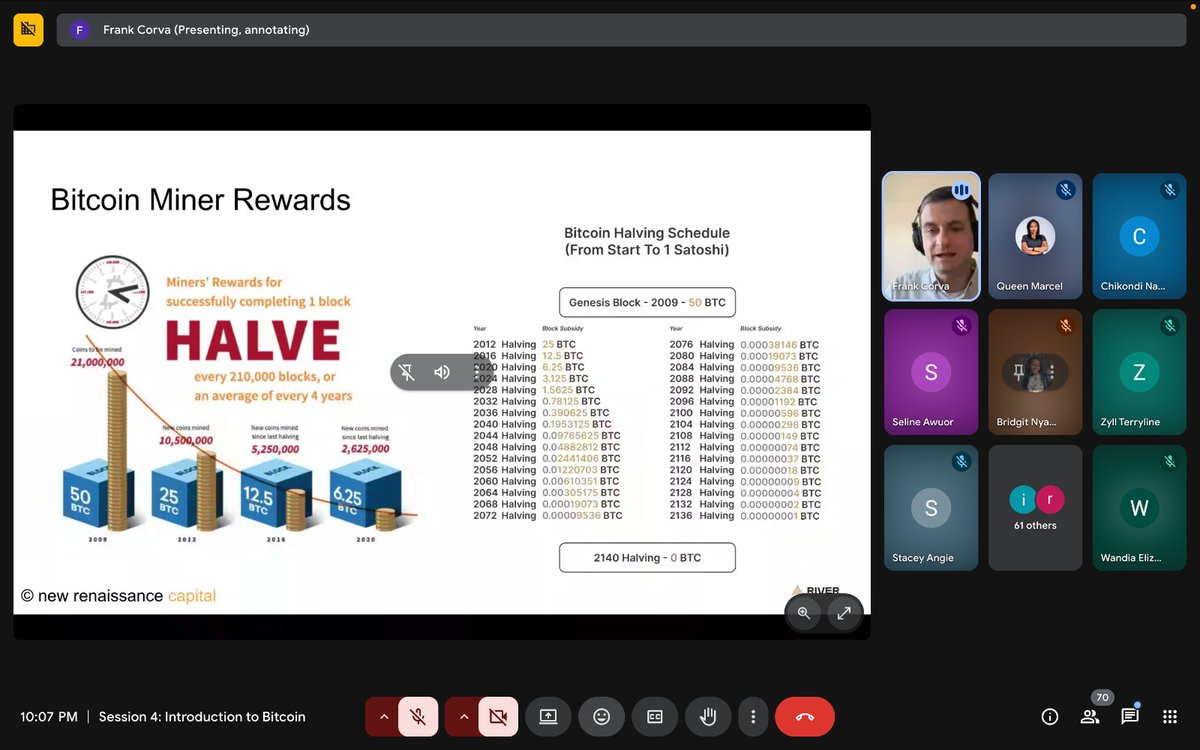This screenshot has height=750, width=1200.
Task: Open the chat messages panel
Action: tap(1129, 716)
